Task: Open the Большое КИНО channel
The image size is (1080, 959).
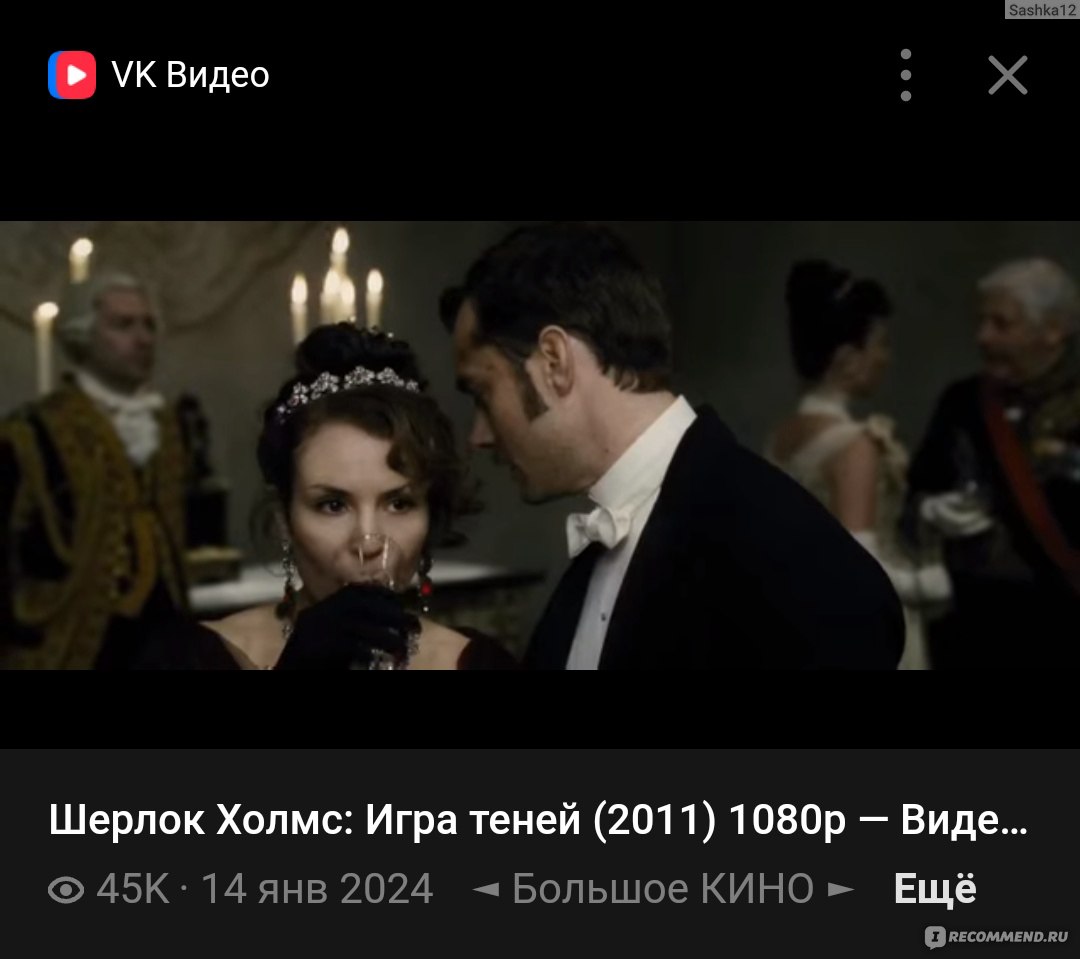Action: tap(663, 889)
